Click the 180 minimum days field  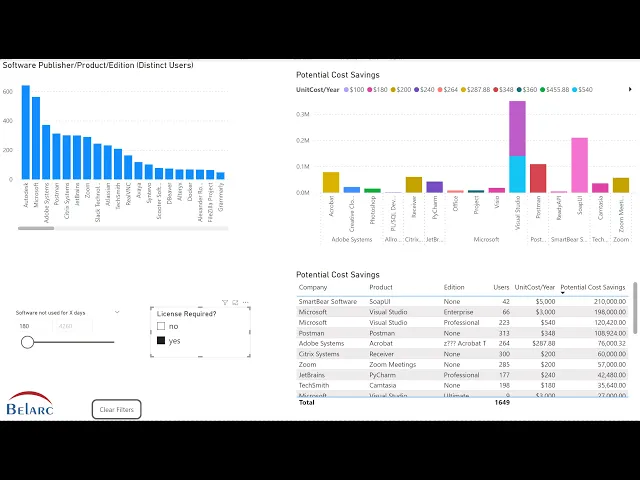(x=34, y=326)
